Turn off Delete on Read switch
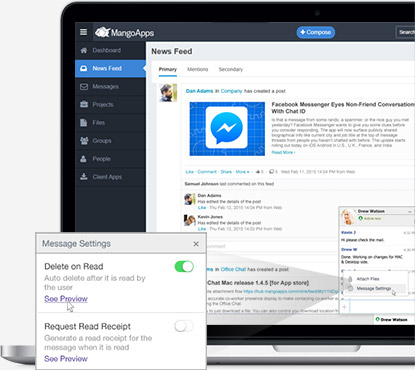415x370 pixels. 184,267
